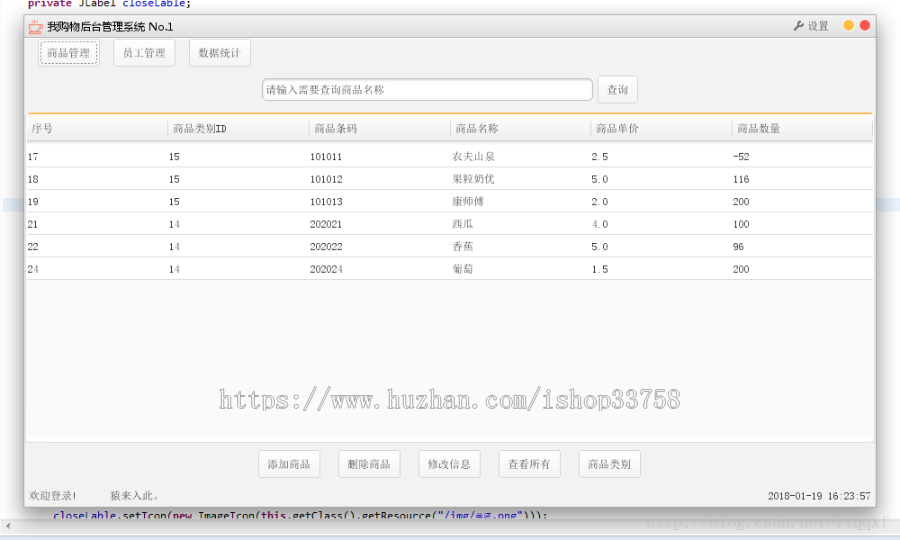Click serial number cell 24
The width and height of the screenshot is (900, 540).
(33, 269)
